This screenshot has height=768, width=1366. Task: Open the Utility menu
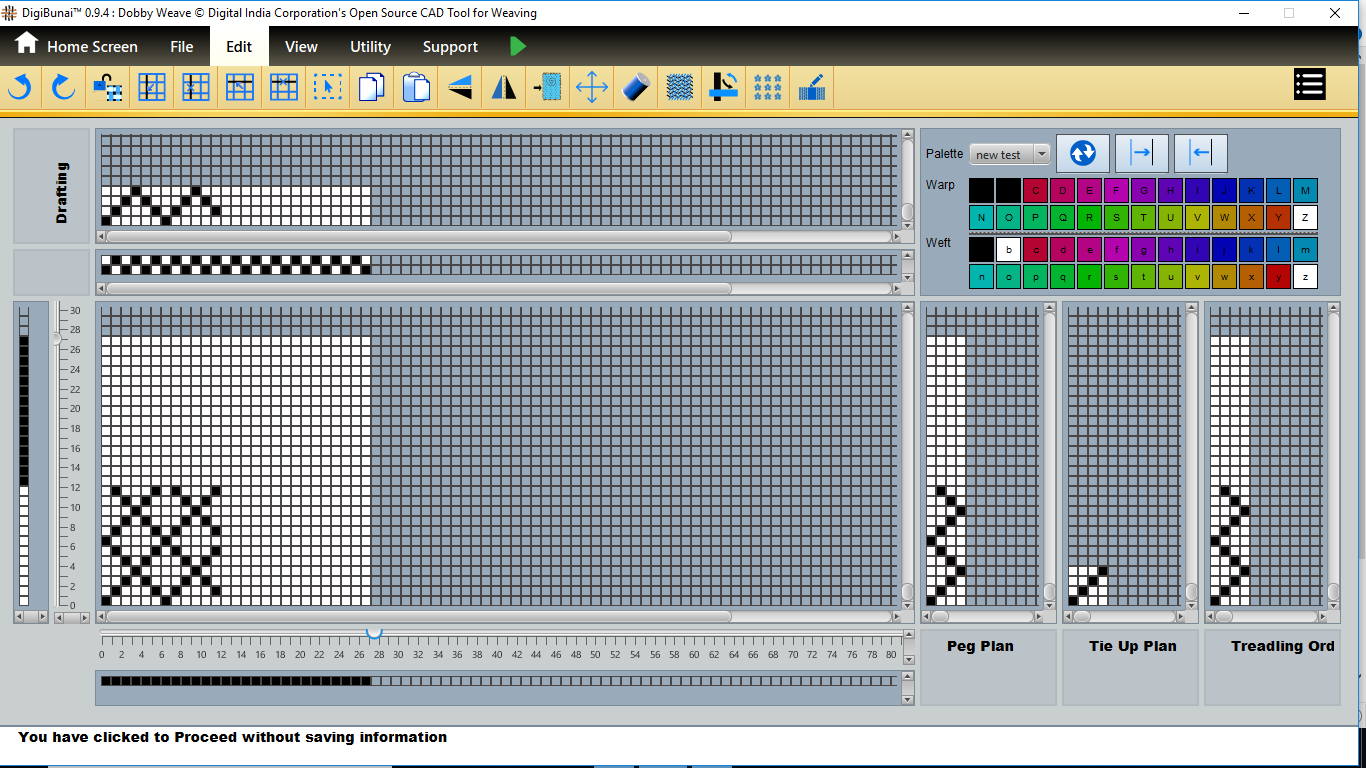coord(370,47)
